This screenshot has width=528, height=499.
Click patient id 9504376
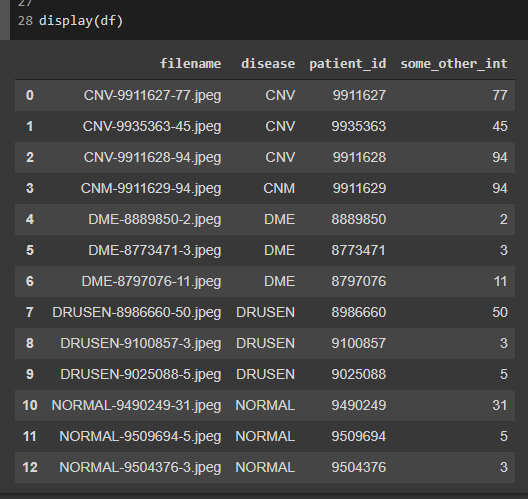359,467
